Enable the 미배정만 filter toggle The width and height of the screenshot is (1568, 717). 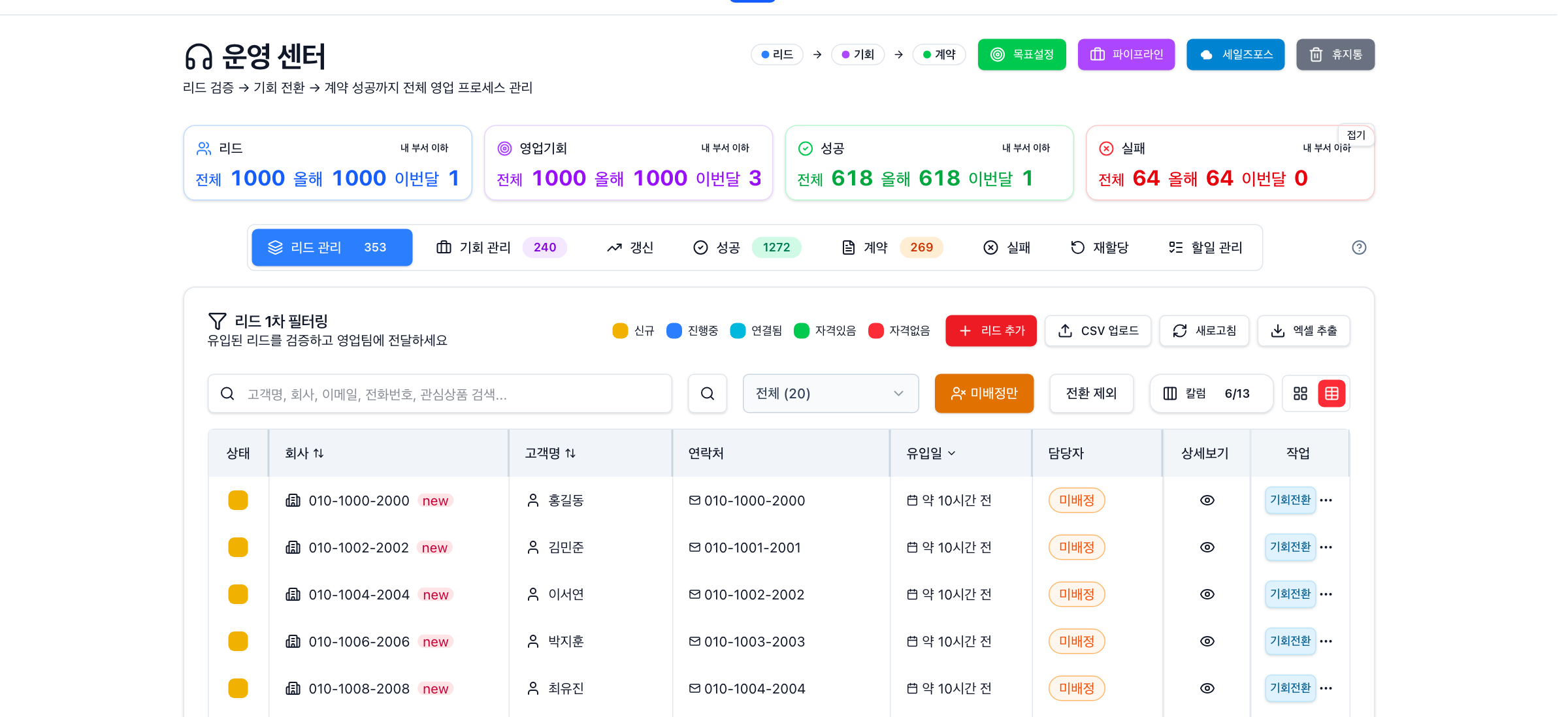(x=984, y=393)
